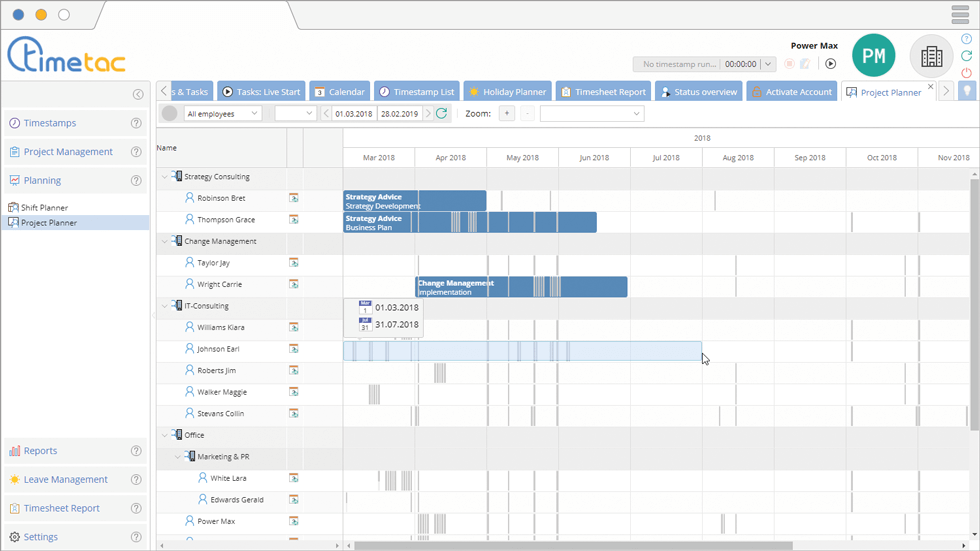Click the zoom in plus button
This screenshot has width=980, height=551.
tap(507, 114)
